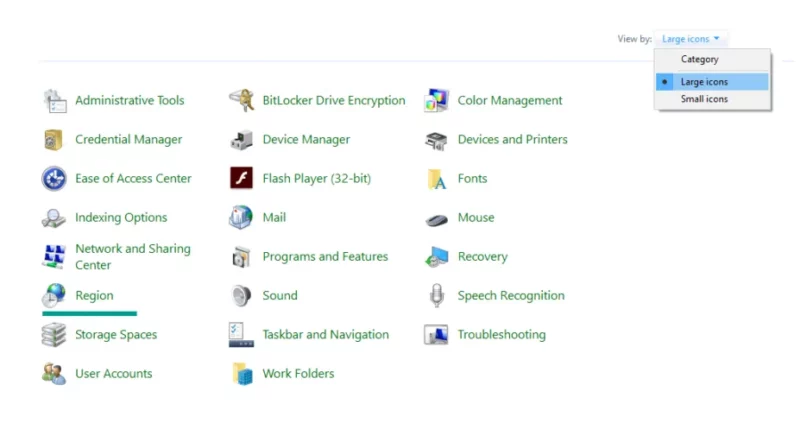Open the Fonts folder icon
This screenshot has height=448, width=800.
pyautogui.click(x=437, y=179)
